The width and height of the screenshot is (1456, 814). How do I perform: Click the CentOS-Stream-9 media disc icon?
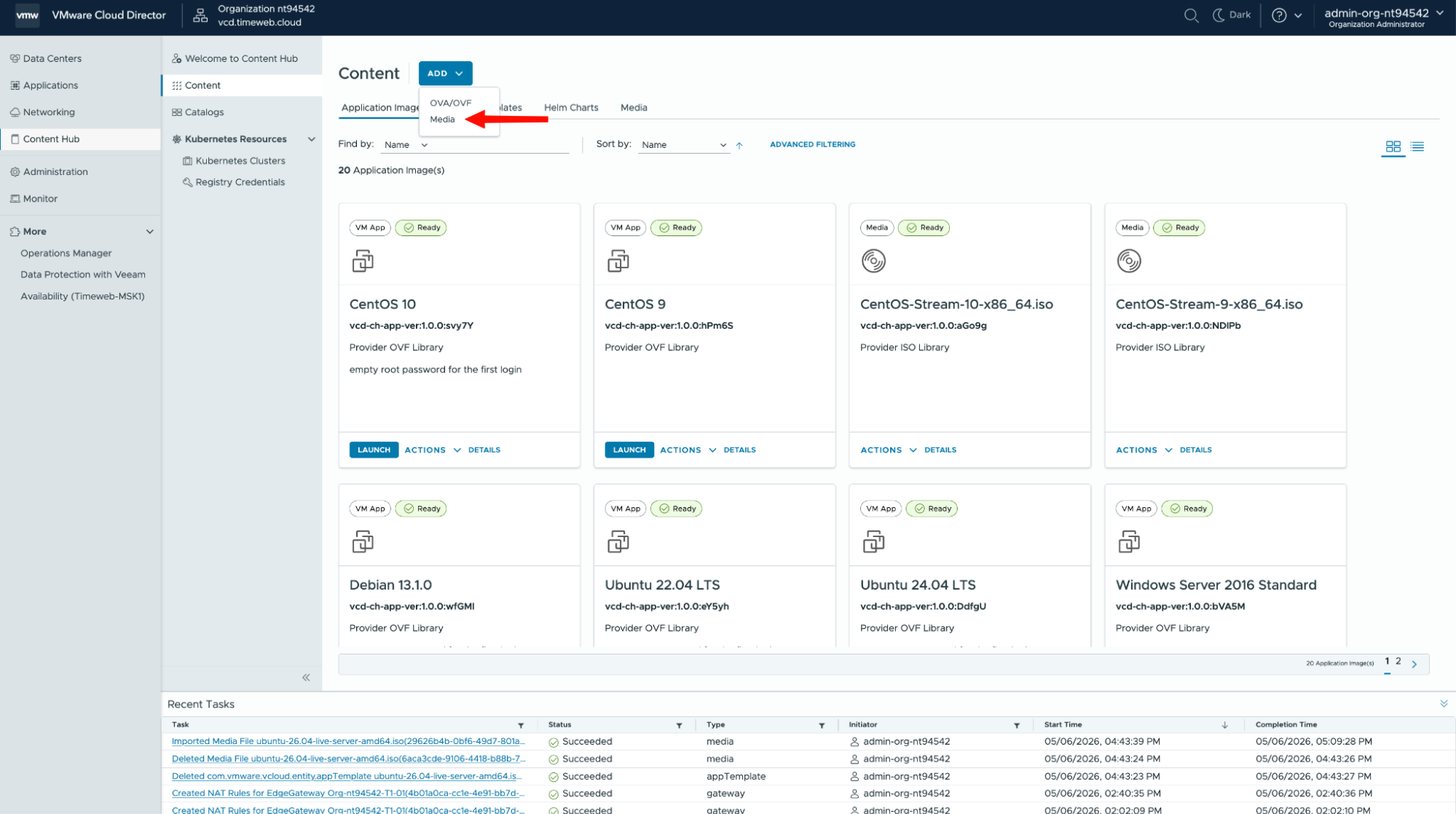1129,261
